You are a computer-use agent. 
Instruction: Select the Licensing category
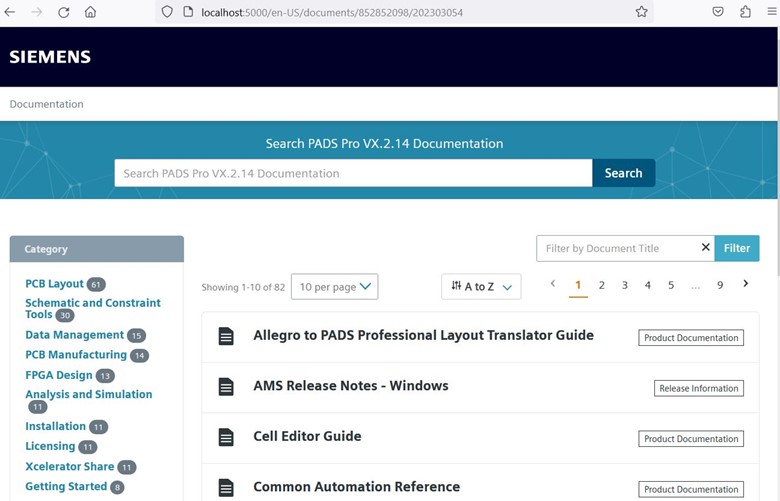click(x=50, y=446)
